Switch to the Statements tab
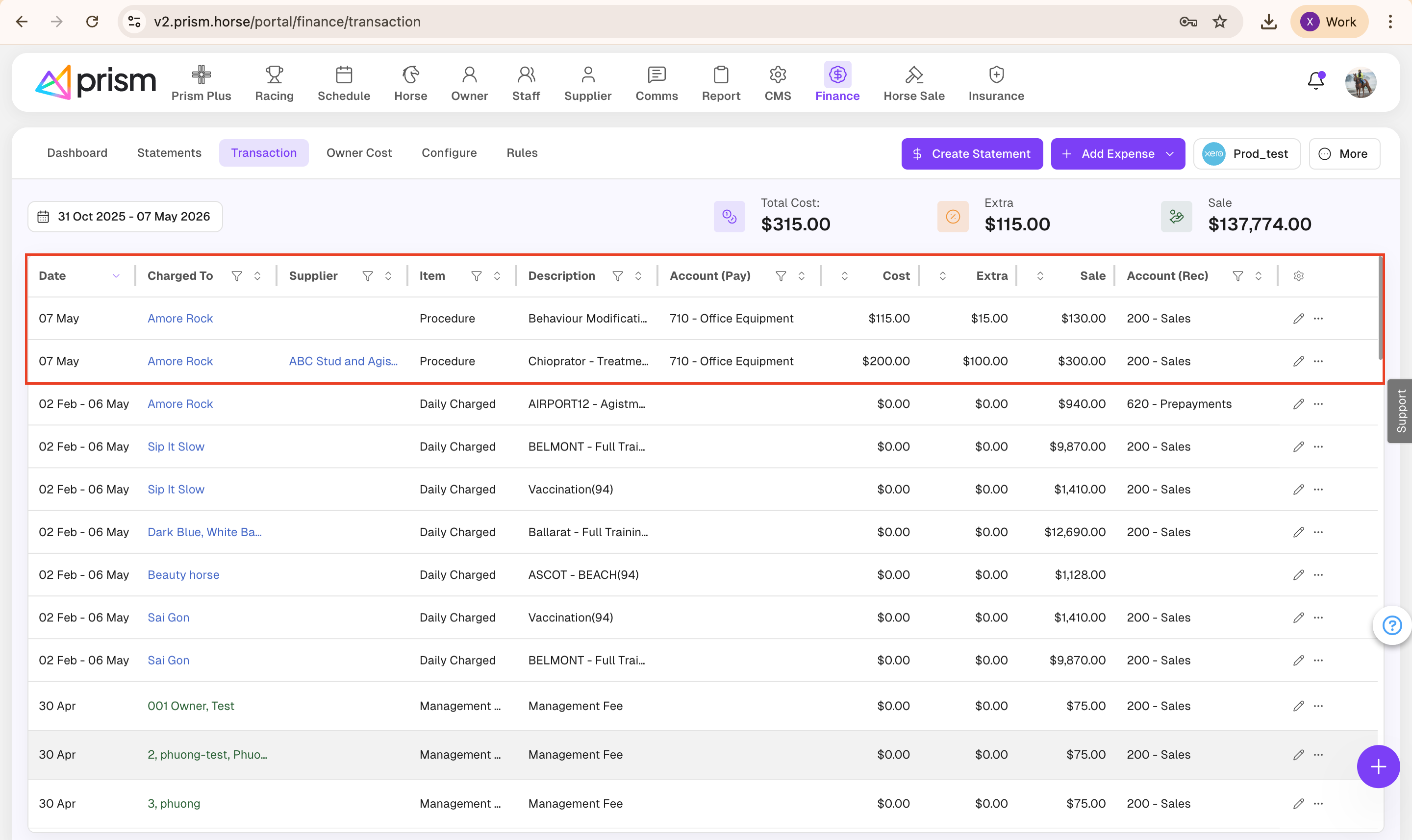 pyautogui.click(x=169, y=153)
